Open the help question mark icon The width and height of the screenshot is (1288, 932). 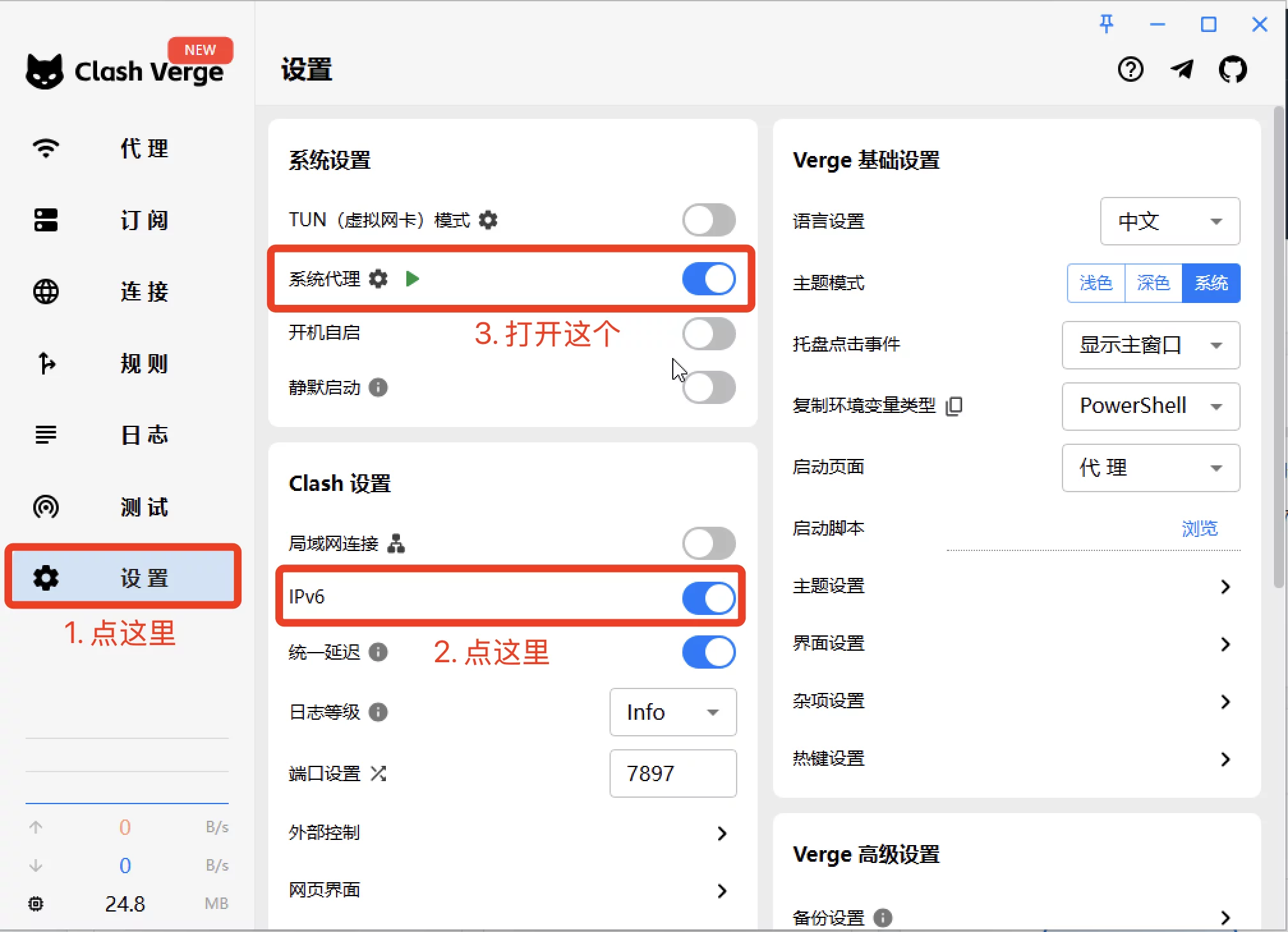1131,70
